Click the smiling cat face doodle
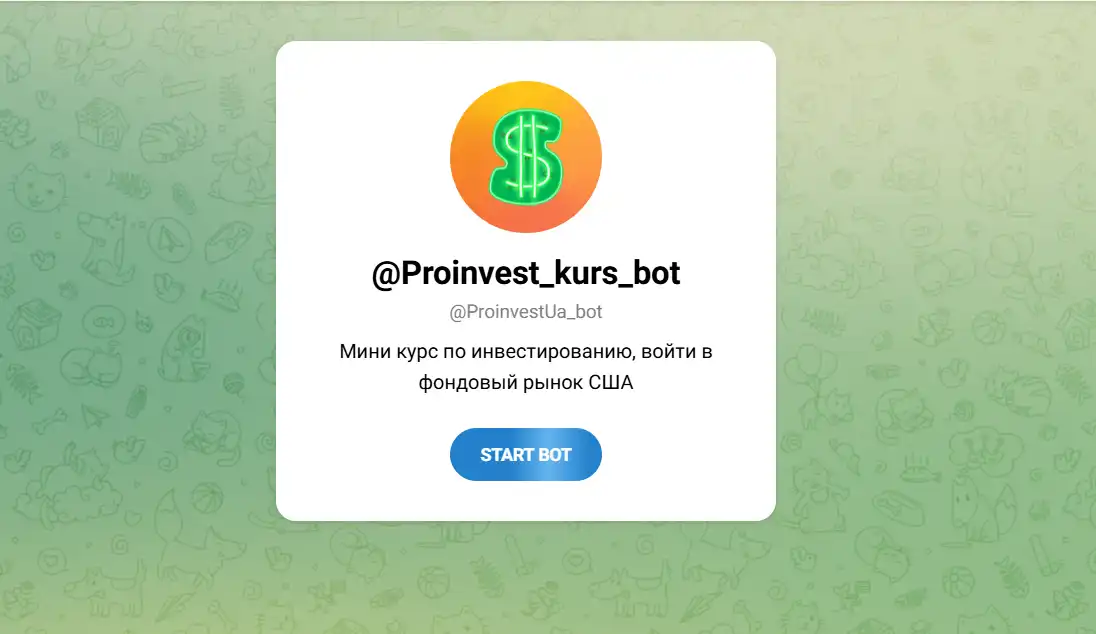The image size is (1096, 634). coord(40,187)
